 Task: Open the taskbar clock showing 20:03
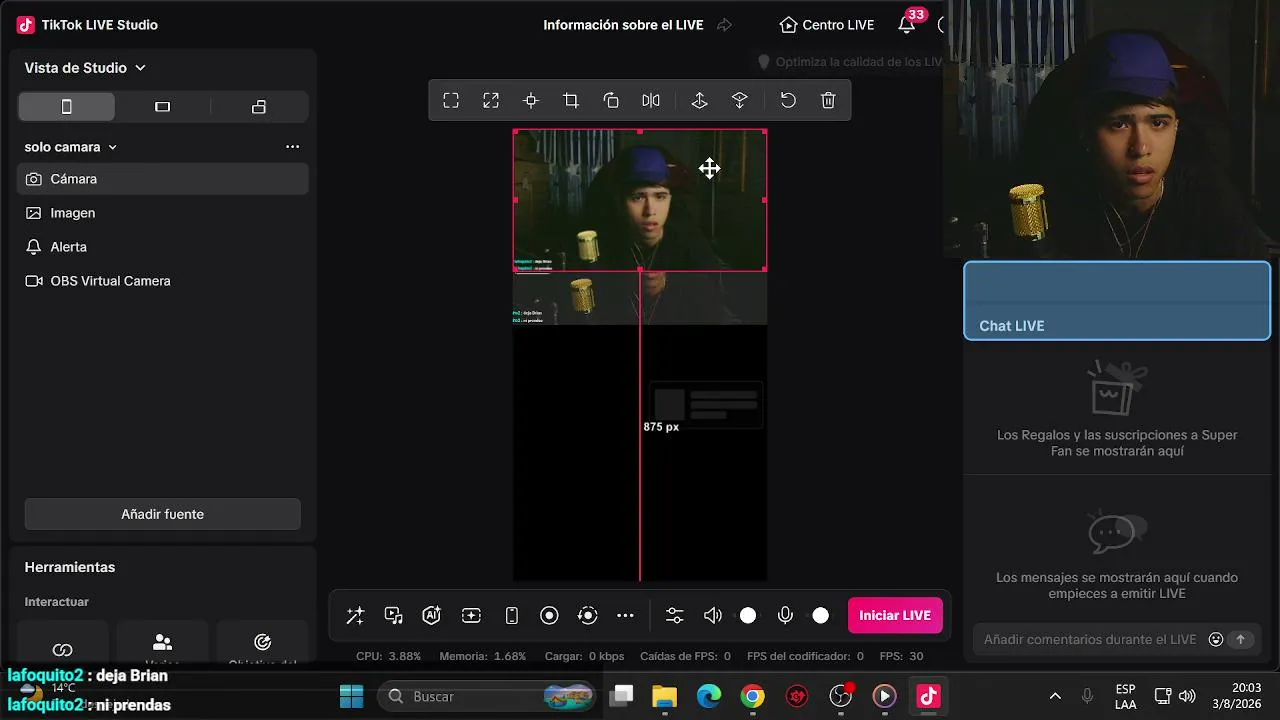pos(1239,696)
